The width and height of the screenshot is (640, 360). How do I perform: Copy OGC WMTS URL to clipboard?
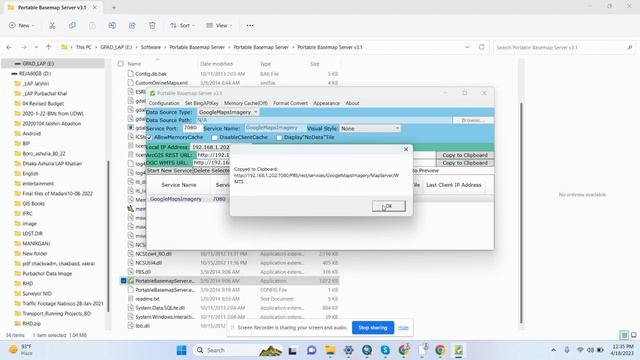click(x=465, y=163)
